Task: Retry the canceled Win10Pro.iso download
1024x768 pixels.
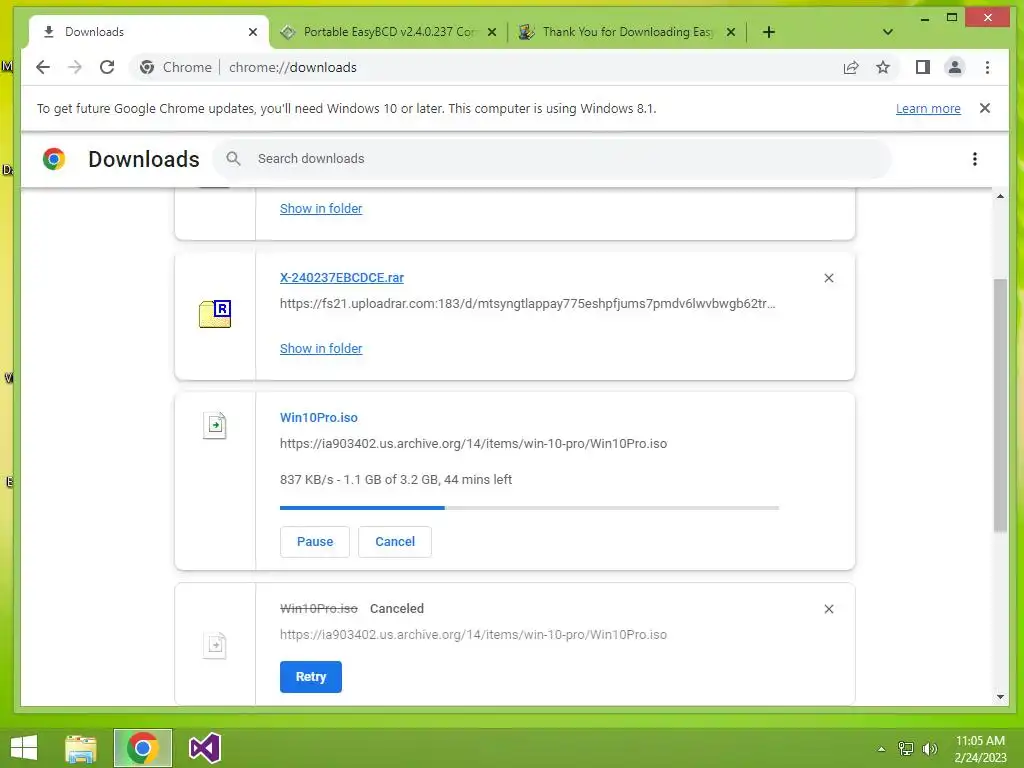Action: 311,677
